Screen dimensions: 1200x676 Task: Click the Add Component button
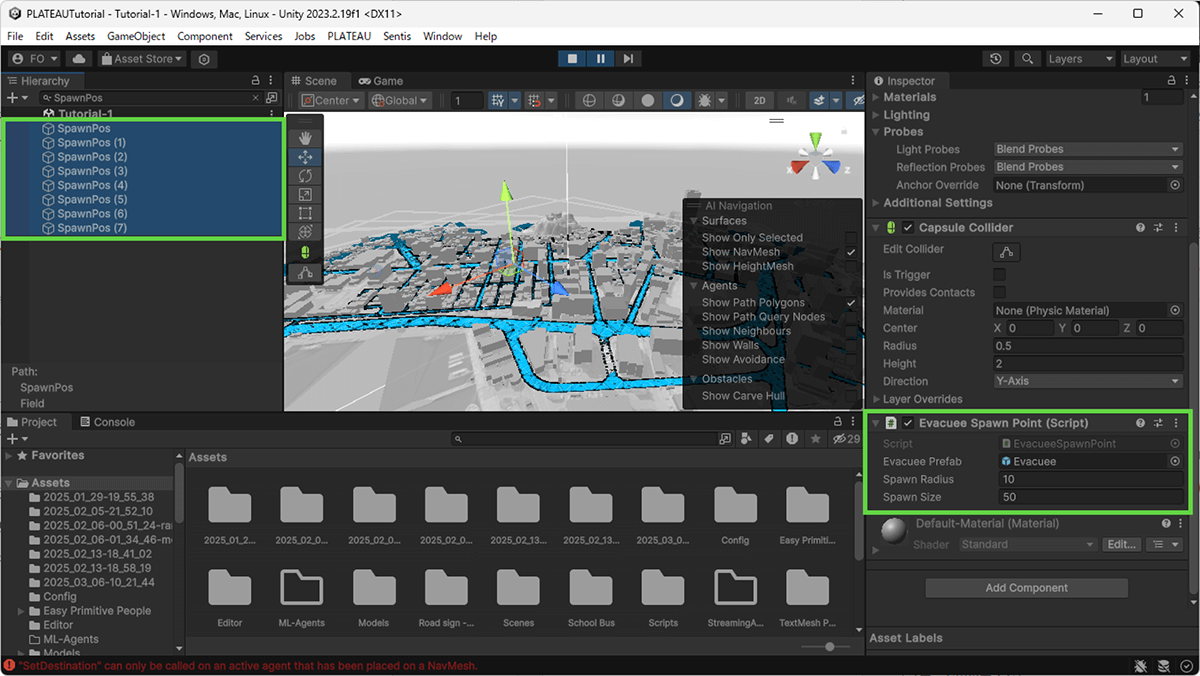(x=1026, y=588)
